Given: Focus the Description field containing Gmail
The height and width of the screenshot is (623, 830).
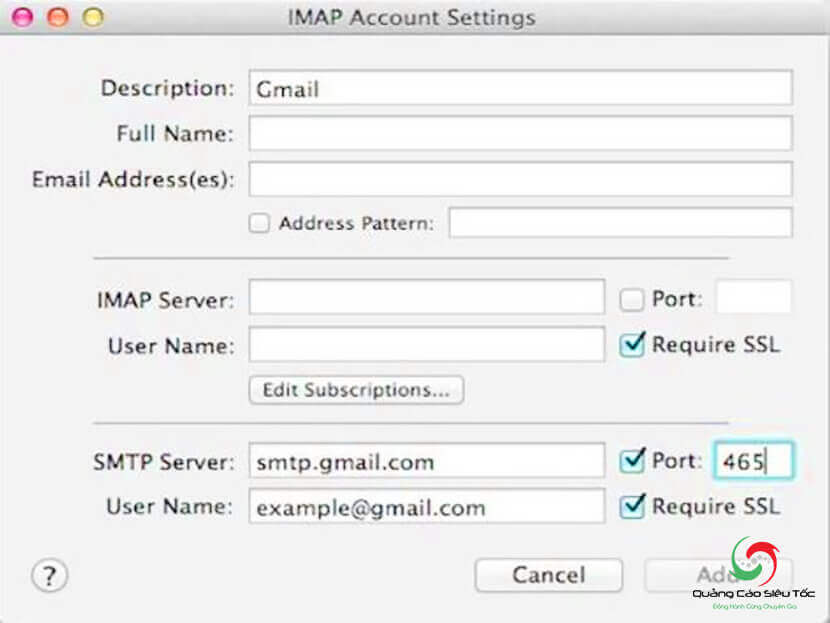Looking at the screenshot, I should pos(520,88).
